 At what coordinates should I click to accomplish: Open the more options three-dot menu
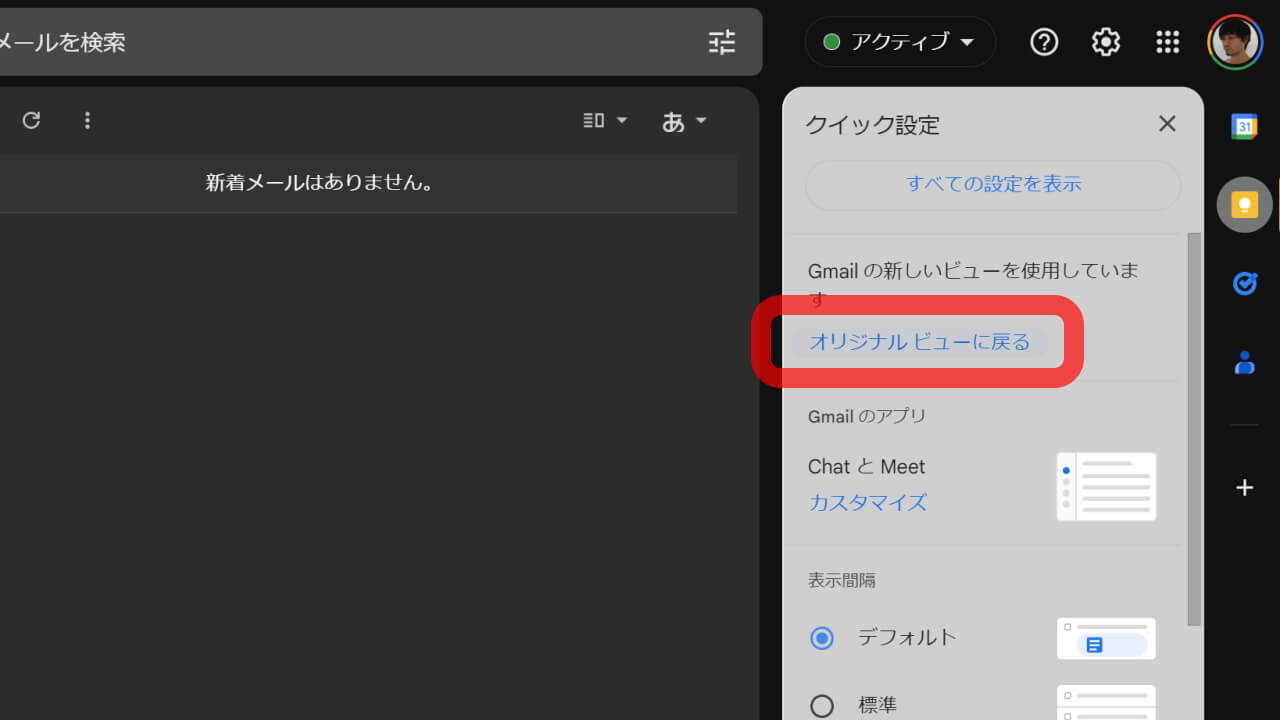pyautogui.click(x=88, y=120)
